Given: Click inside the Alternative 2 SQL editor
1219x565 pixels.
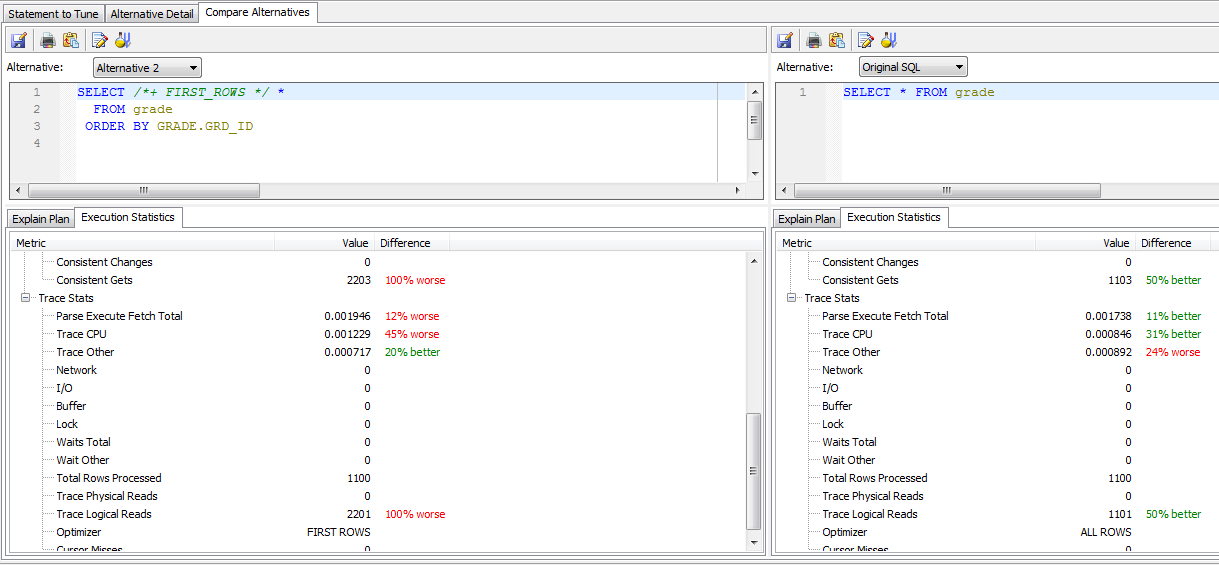Looking at the screenshot, I should click(400, 145).
